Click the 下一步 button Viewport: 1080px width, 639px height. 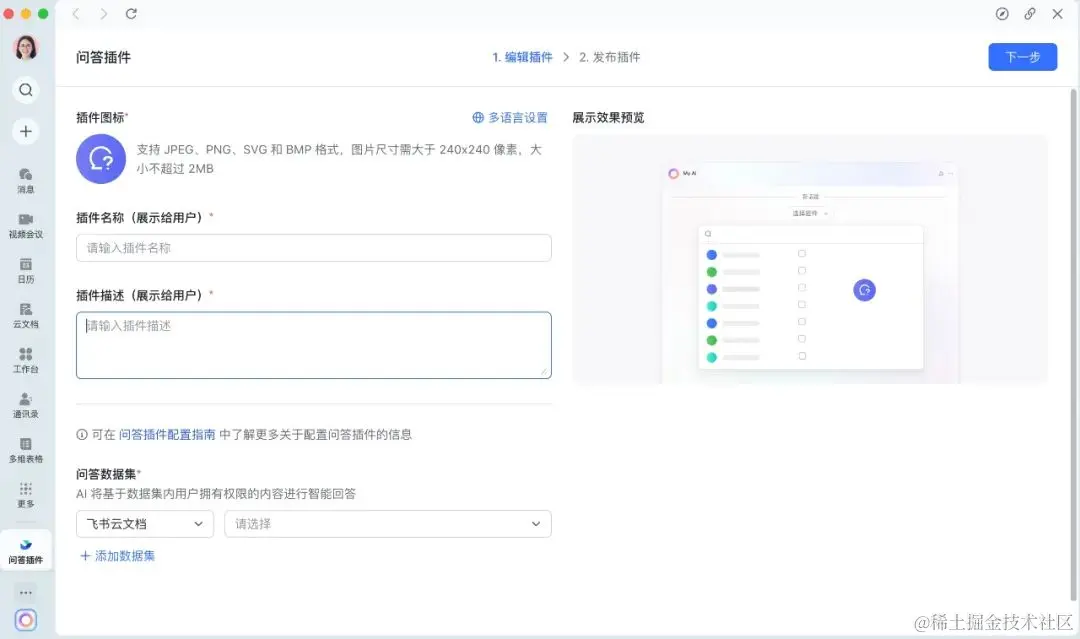pos(1022,57)
